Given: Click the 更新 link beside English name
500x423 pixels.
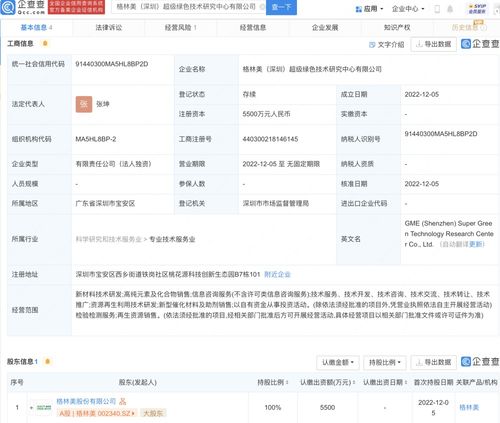Looking at the screenshot, I should click(x=476, y=244).
